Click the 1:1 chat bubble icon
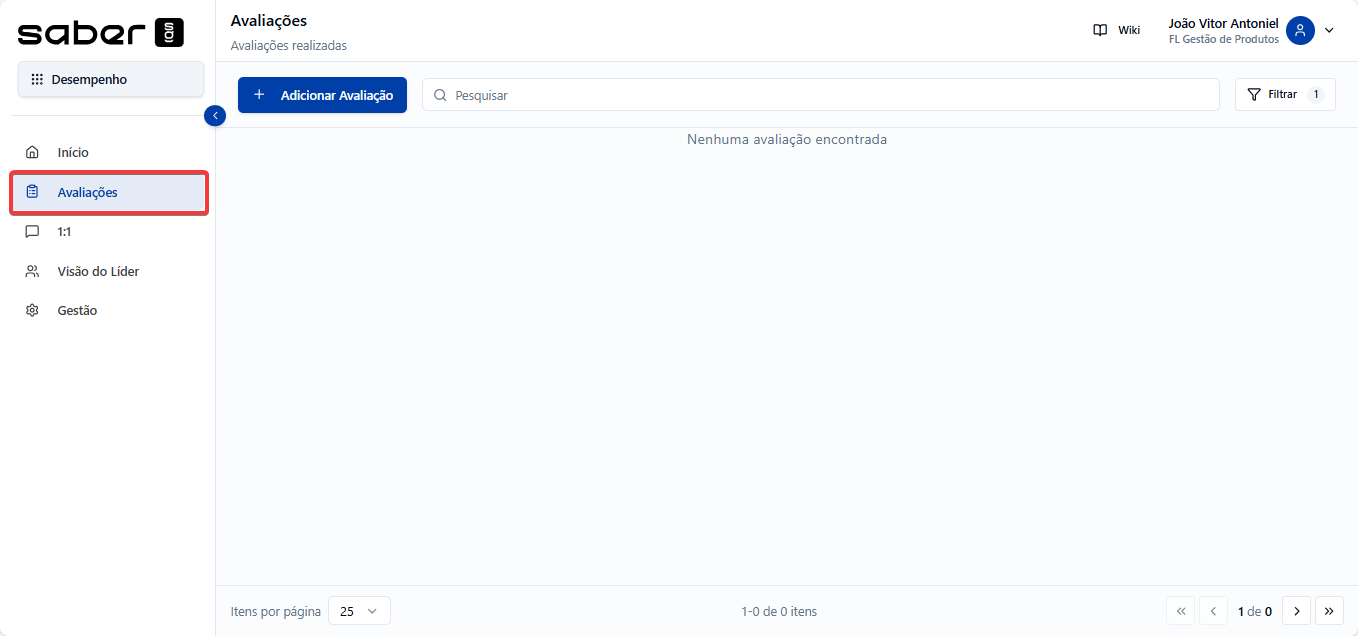The image size is (1358, 636). tap(32, 232)
